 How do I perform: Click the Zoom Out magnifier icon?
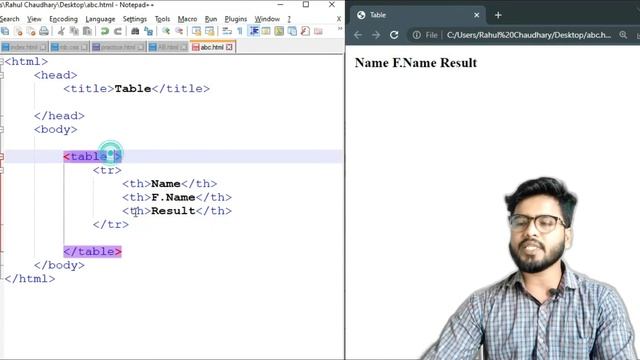(x=179, y=31)
